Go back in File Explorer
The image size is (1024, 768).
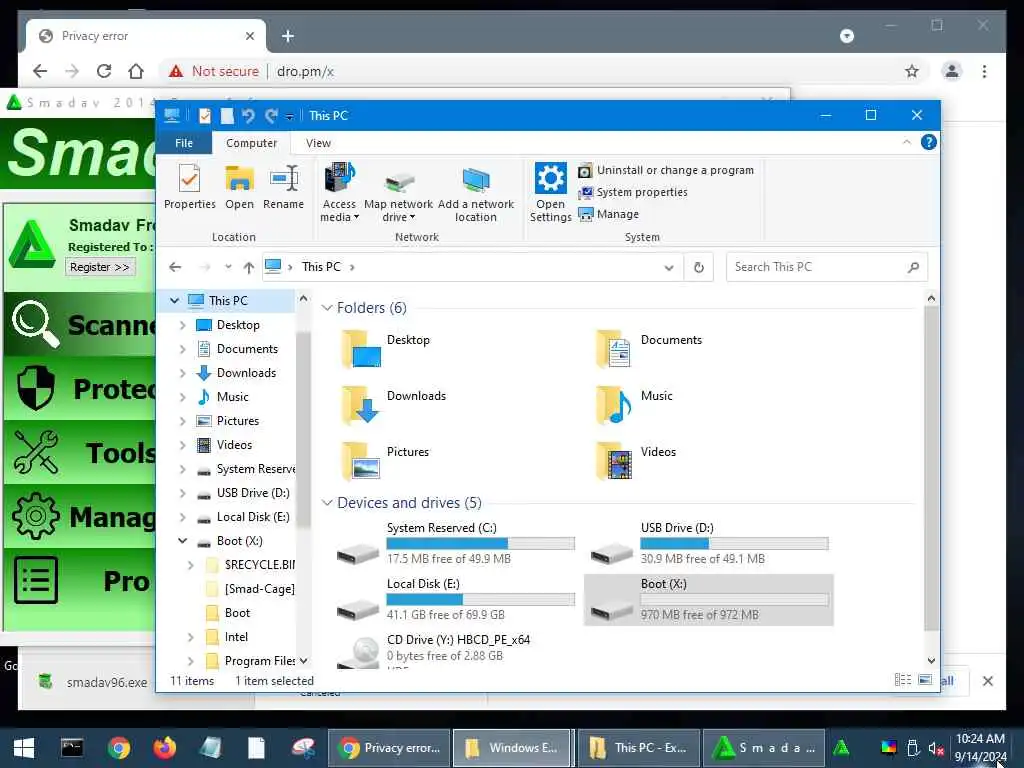[175, 267]
